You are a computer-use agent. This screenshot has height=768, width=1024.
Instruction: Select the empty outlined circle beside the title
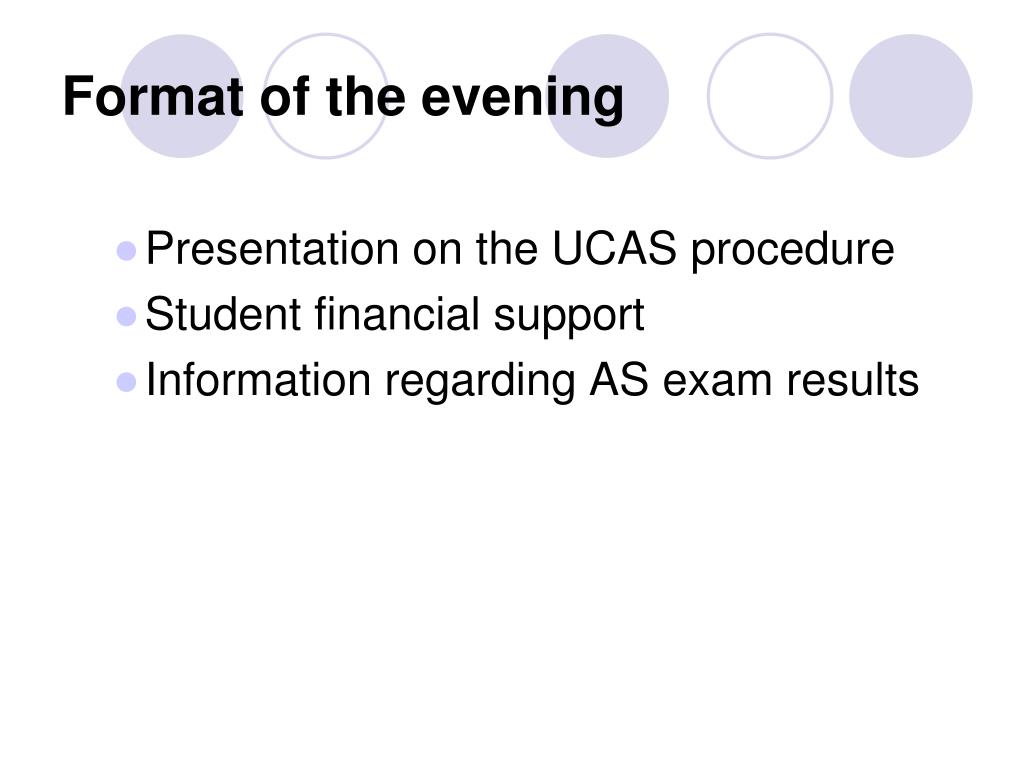(770, 96)
